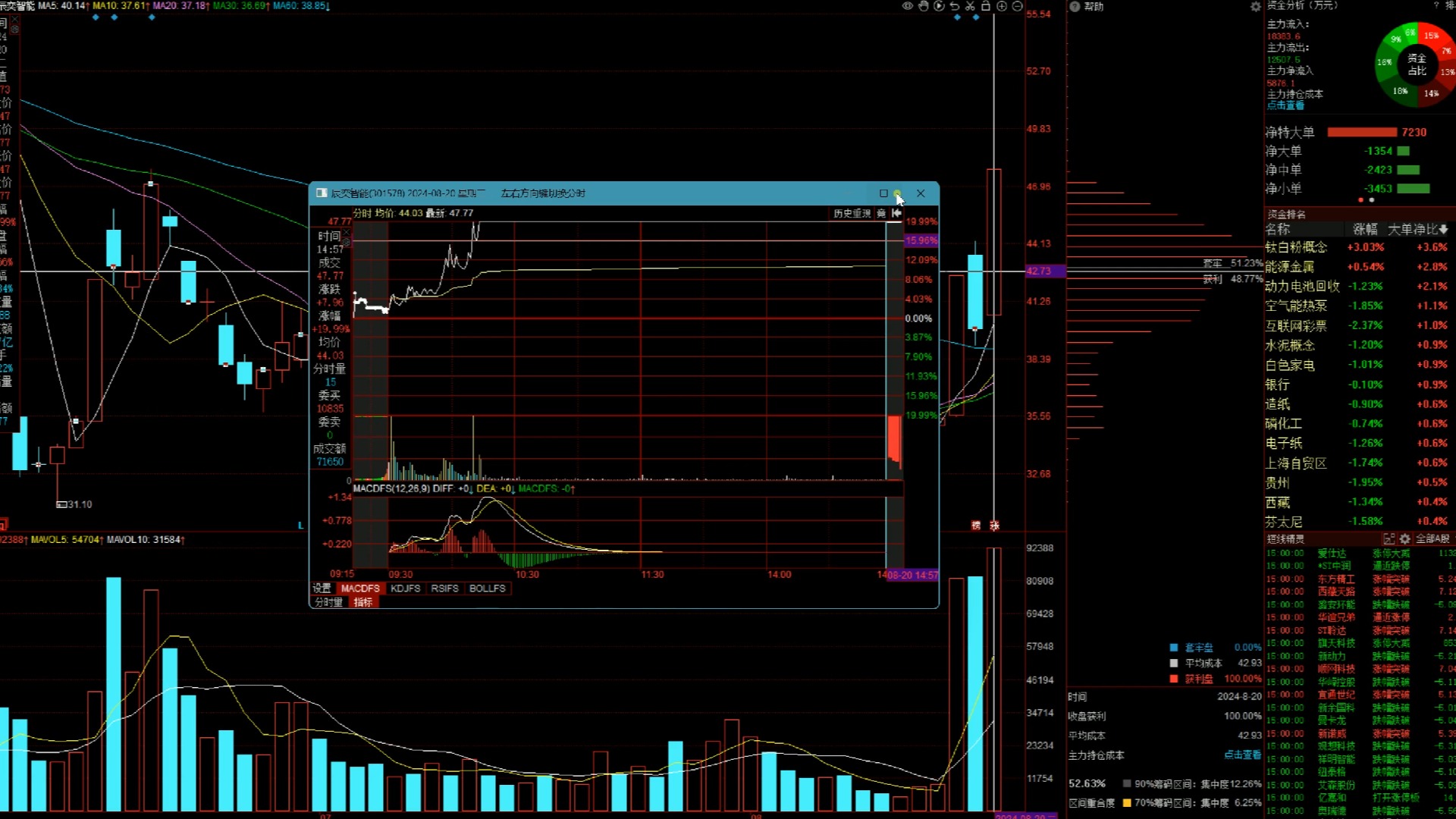
Task: Open the gear settings in 短线精灵 header
Action: click(x=1404, y=539)
